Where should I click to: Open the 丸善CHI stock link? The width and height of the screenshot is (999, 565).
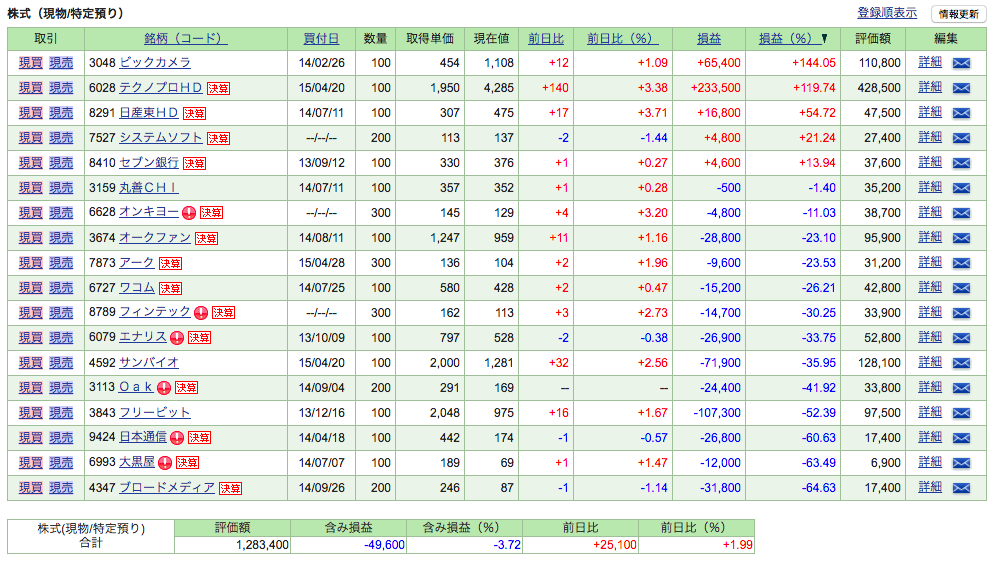click(x=148, y=188)
